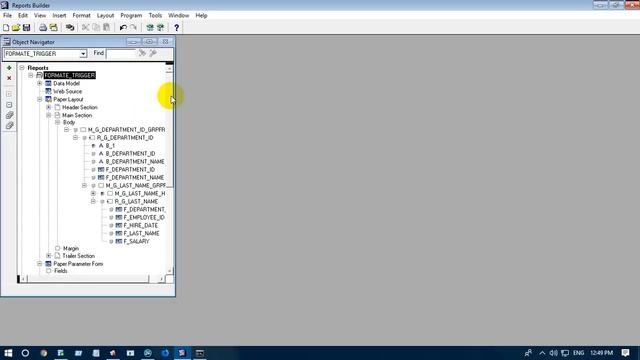Click the Connect to database icon
Screen dimensions: 640x360
pyautogui.click(x=70, y=28)
